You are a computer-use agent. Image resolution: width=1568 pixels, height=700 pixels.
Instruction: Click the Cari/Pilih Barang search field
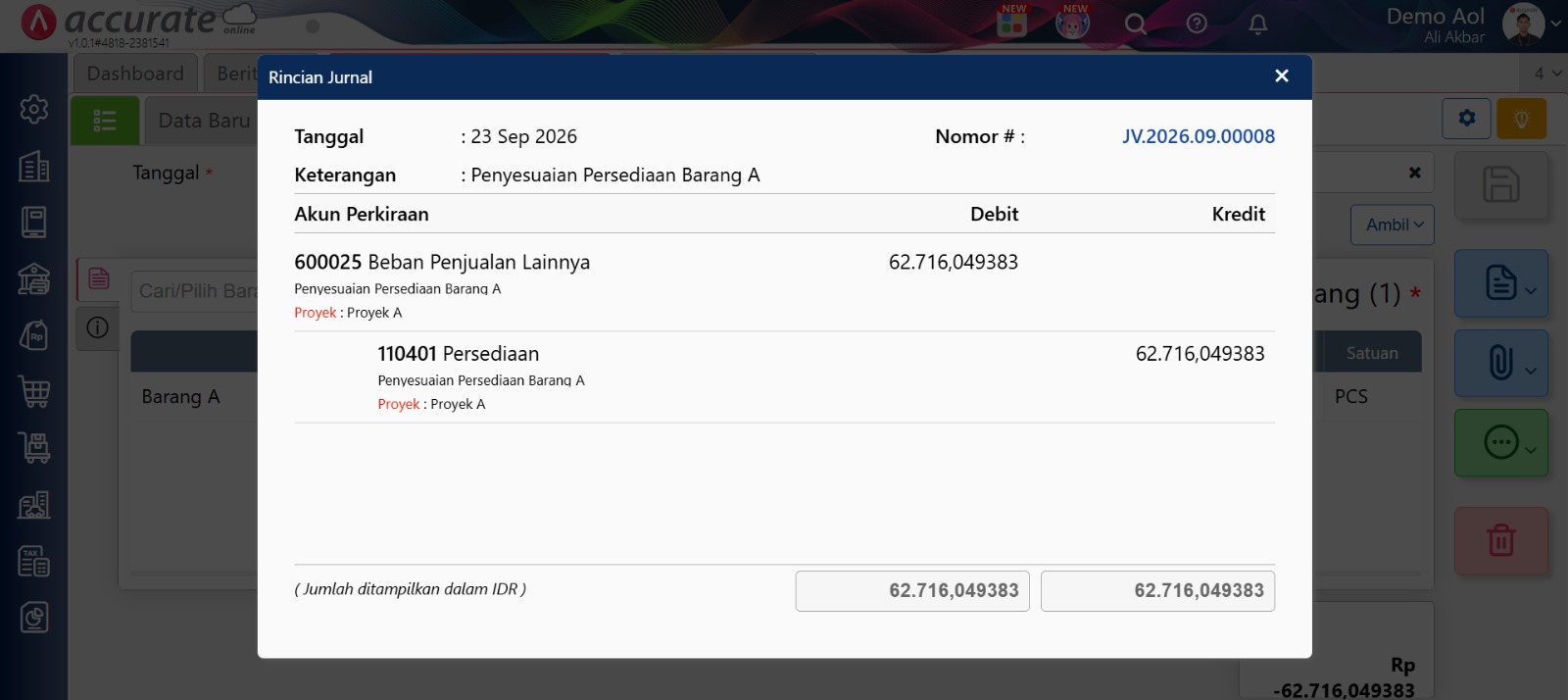(194, 291)
